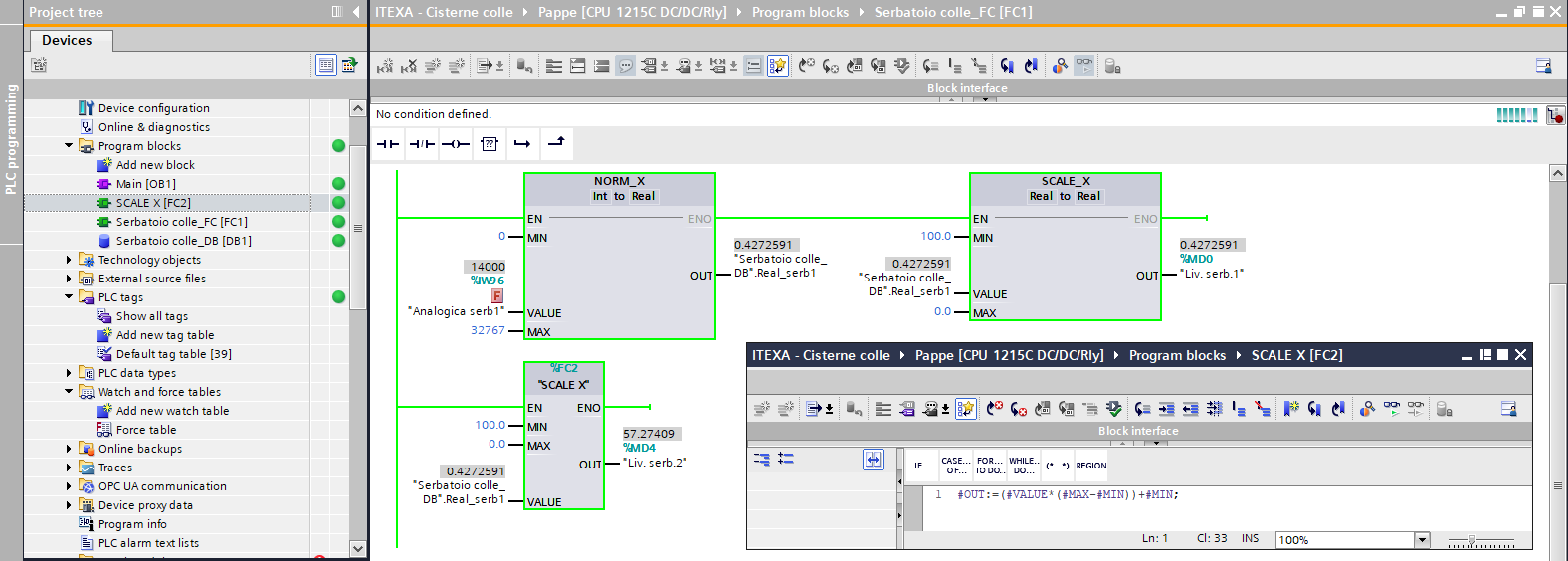Insert the IF statement snippet
This screenshot has height=561, width=1568.
[921, 466]
